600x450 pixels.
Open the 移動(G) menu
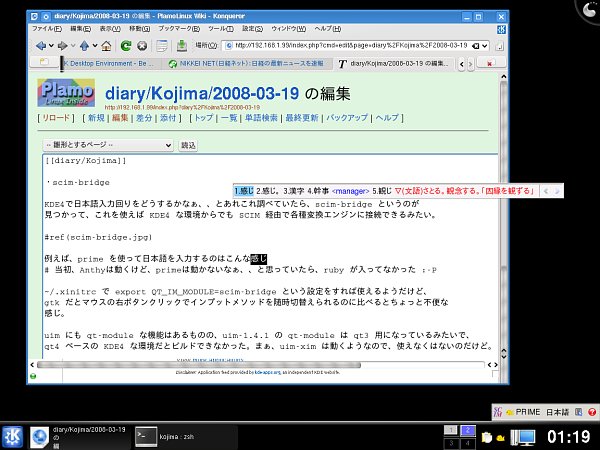[139, 29]
